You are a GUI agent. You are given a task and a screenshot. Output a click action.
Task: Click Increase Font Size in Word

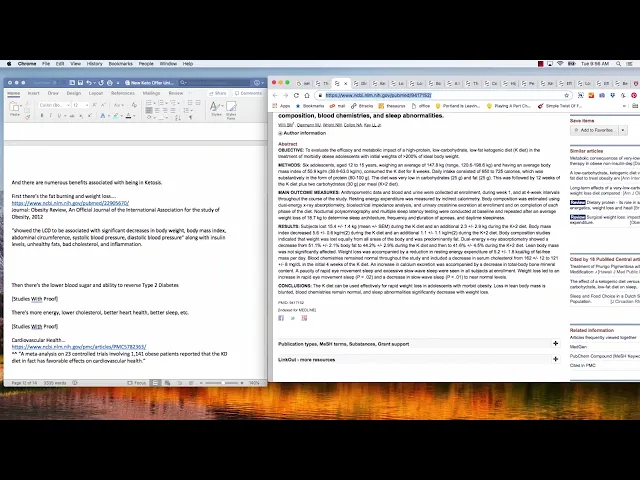[94, 105]
